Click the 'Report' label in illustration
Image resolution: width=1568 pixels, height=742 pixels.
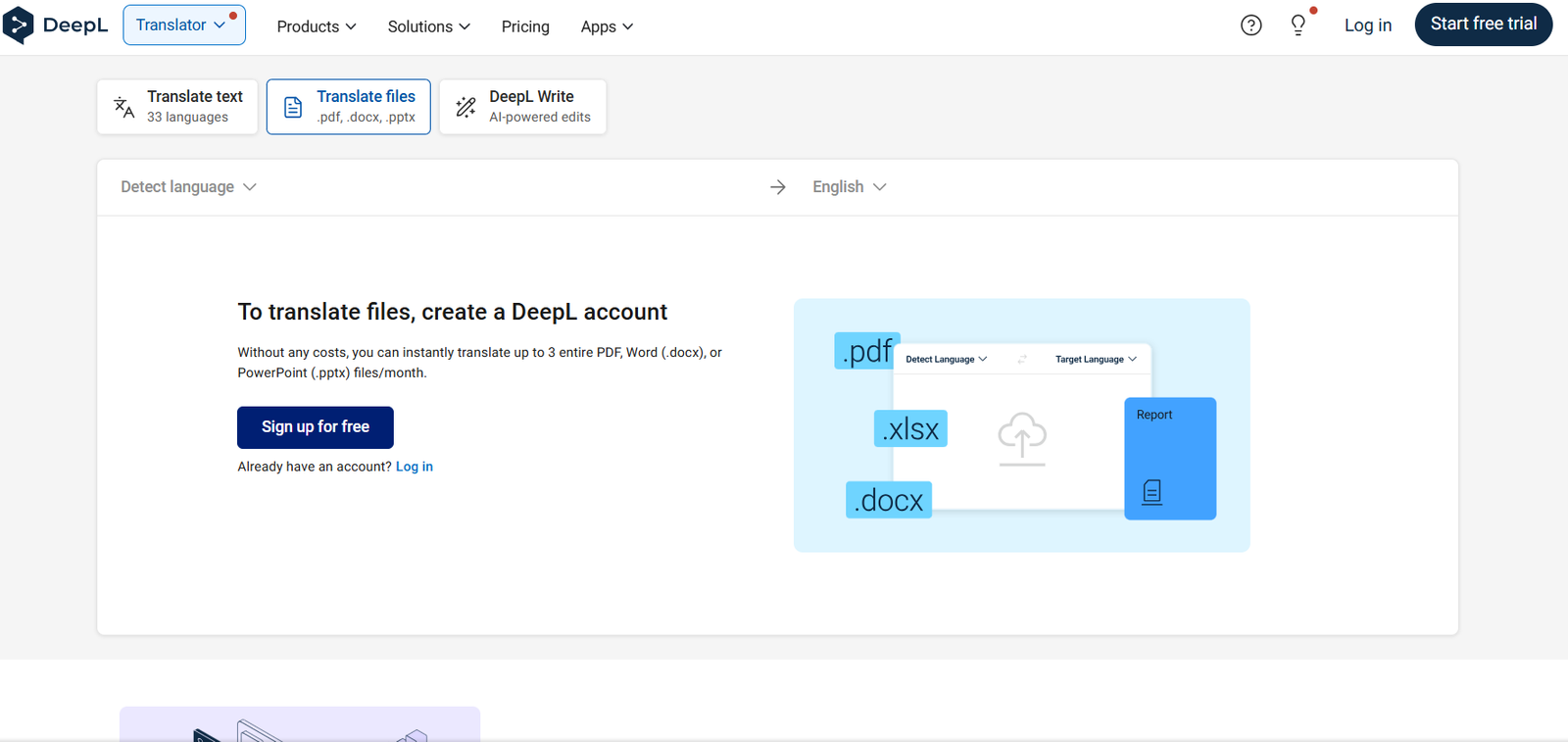1154,415
